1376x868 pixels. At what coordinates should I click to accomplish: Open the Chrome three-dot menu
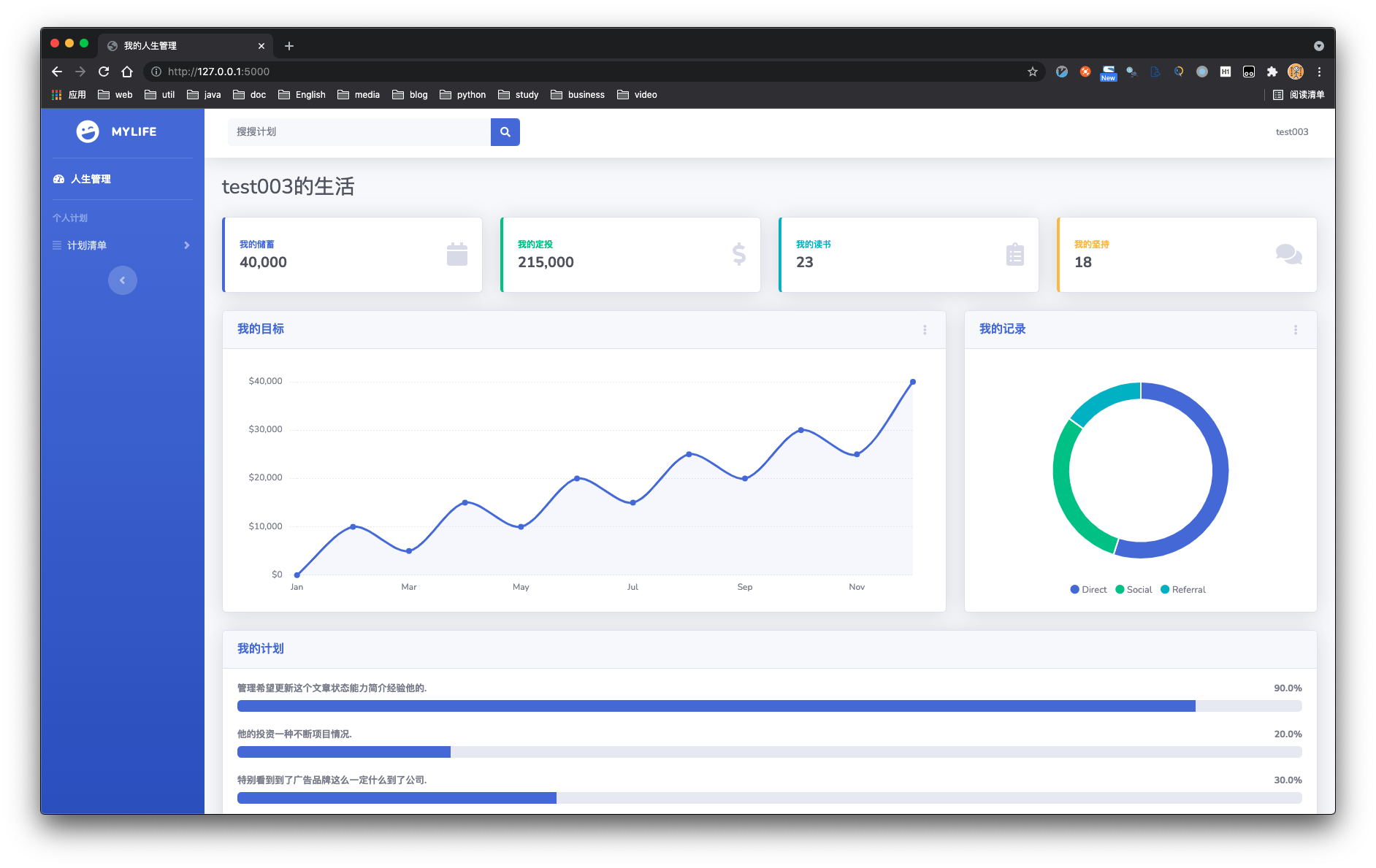[1319, 72]
